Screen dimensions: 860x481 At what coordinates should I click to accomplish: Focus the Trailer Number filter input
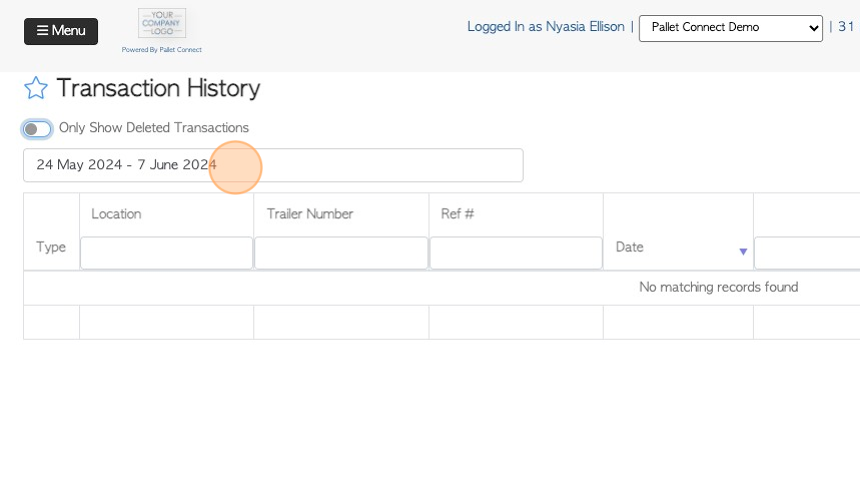tap(341, 253)
